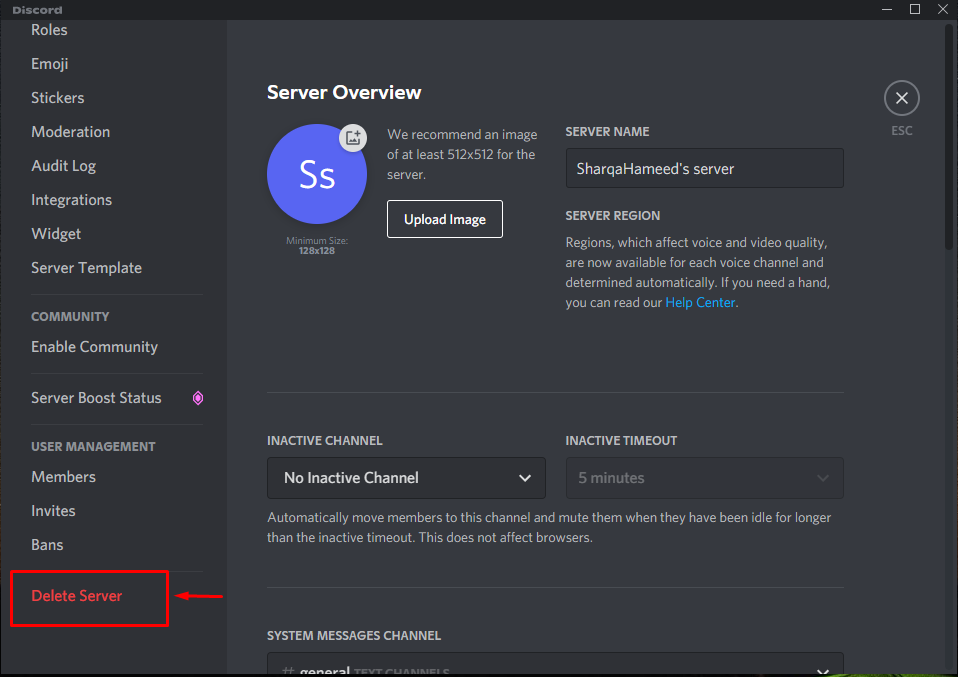Select Delete Server in sidebar
958x677 pixels.
(77, 596)
